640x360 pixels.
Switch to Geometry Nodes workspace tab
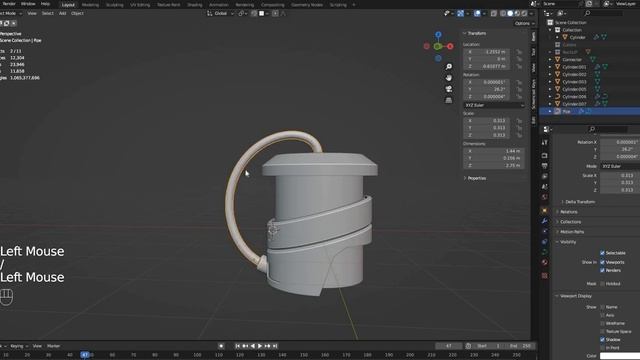(x=307, y=5)
